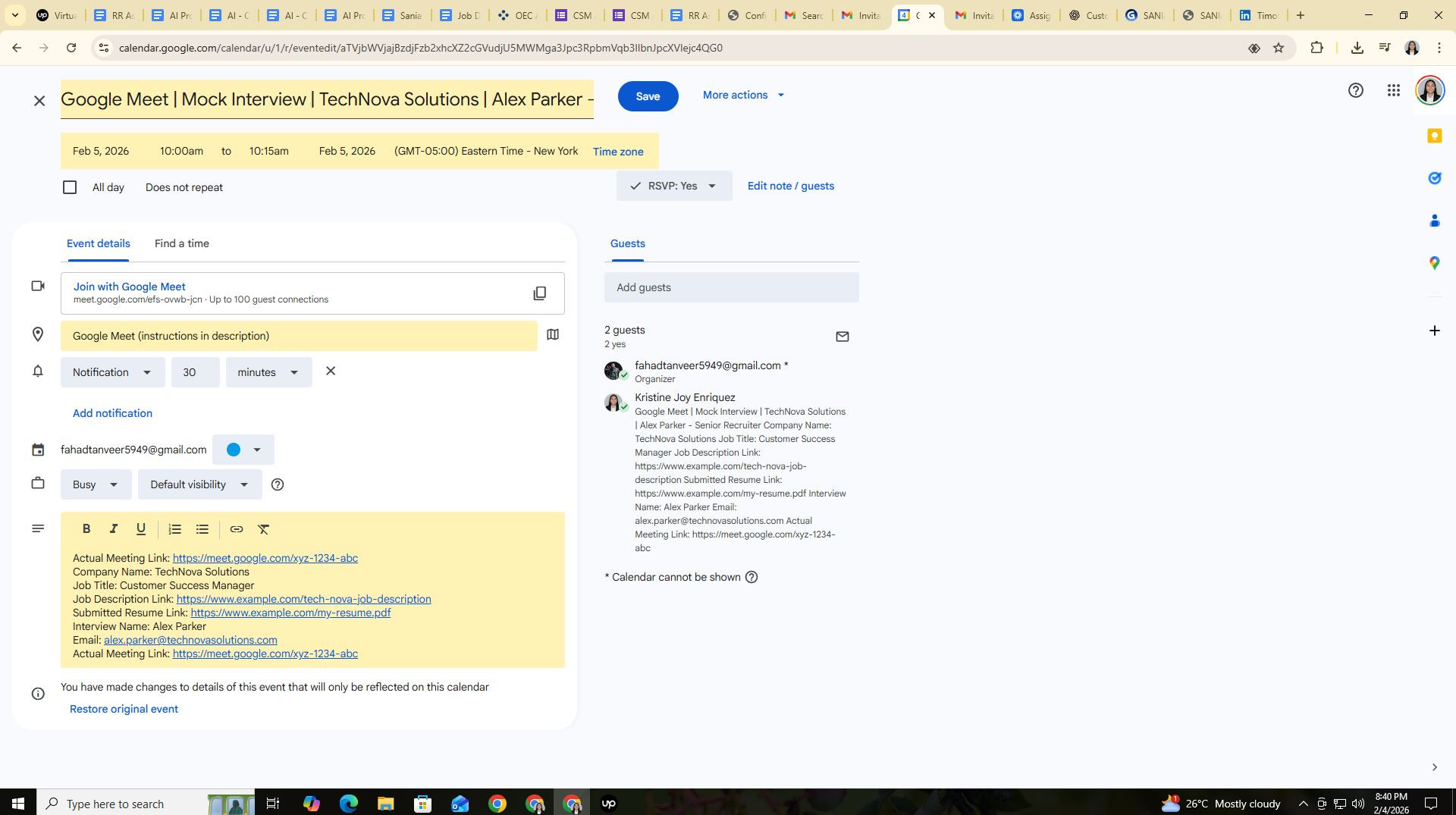Screen dimensions: 1456x815
Task: Click Time zone link
Action: point(618,152)
